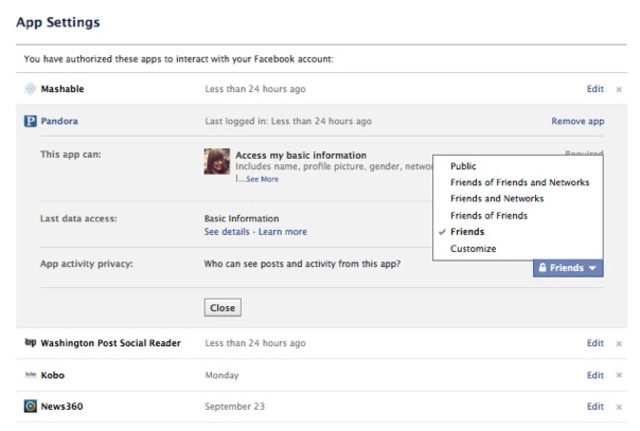Screen dimensions: 640x431
Task: Choose Friends of Friends and Networks
Action: click(520, 182)
